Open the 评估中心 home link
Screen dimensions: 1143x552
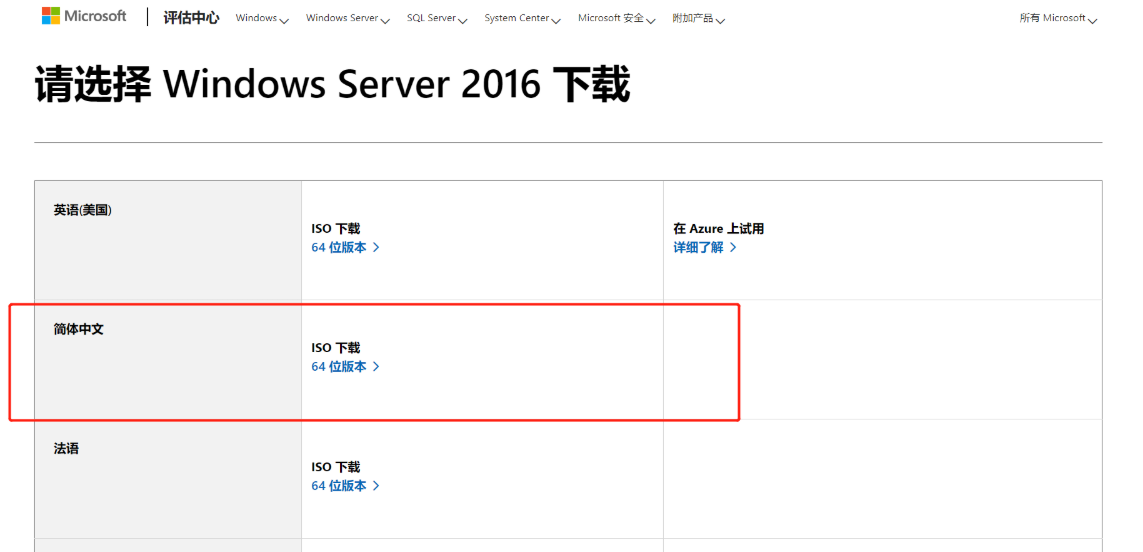click(x=191, y=18)
